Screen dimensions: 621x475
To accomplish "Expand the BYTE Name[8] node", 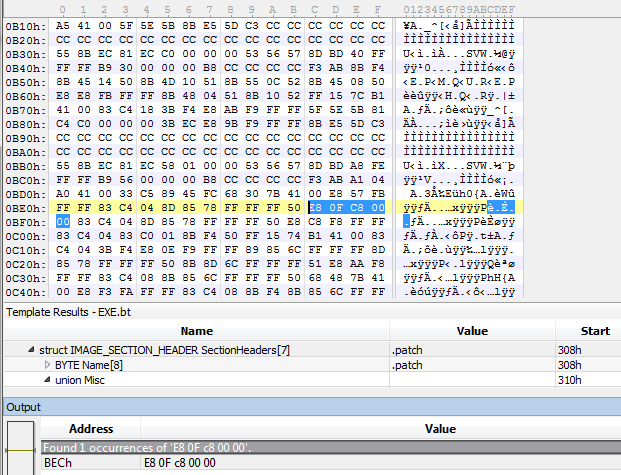I will pos(47,364).
